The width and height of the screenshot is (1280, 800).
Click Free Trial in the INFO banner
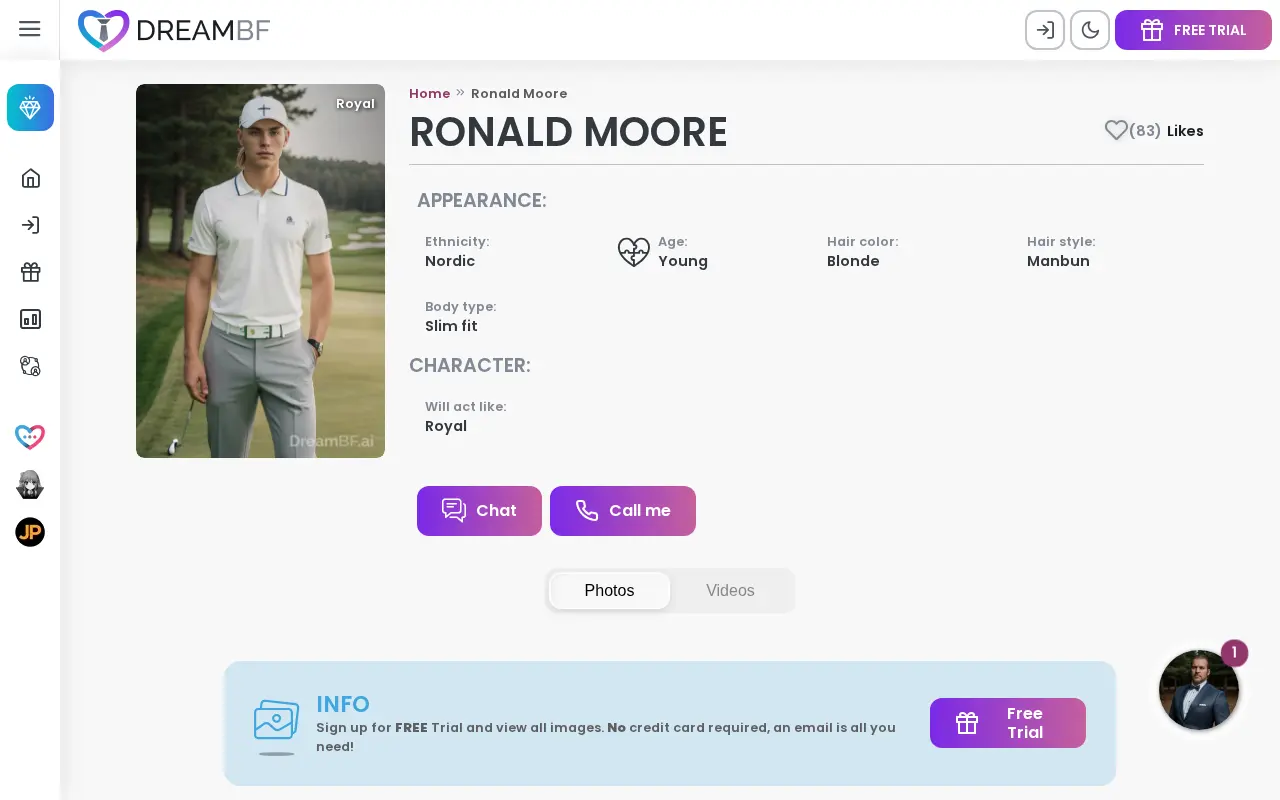tap(1008, 723)
